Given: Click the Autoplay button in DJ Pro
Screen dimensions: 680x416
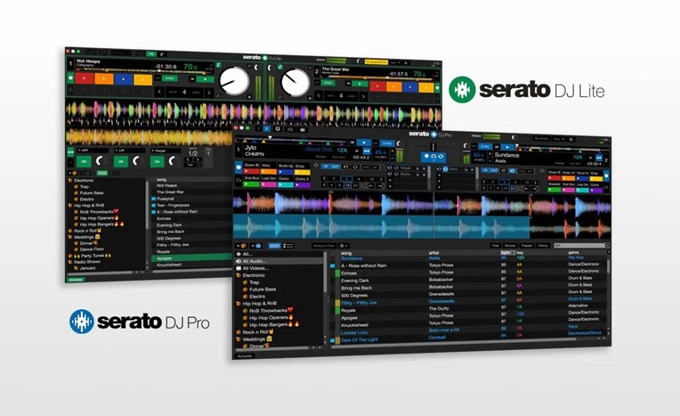Looking at the screenshot, I should (244, 356).
